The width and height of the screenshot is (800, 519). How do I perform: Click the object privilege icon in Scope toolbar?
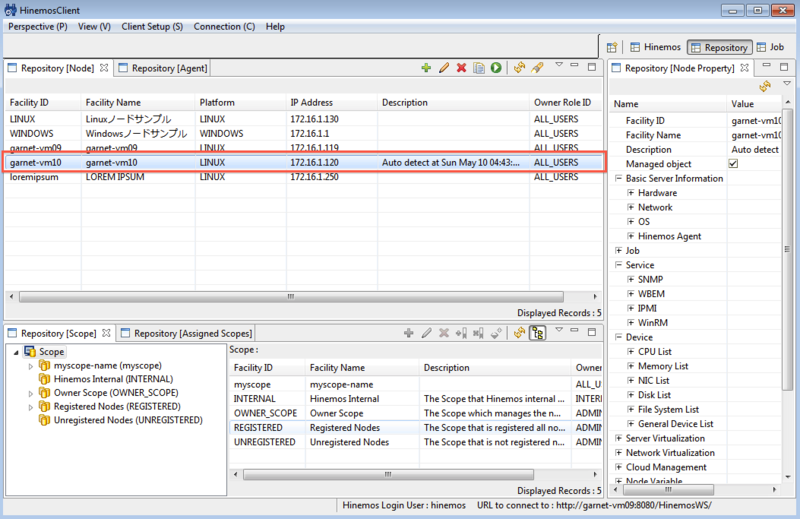pos(496,333)
